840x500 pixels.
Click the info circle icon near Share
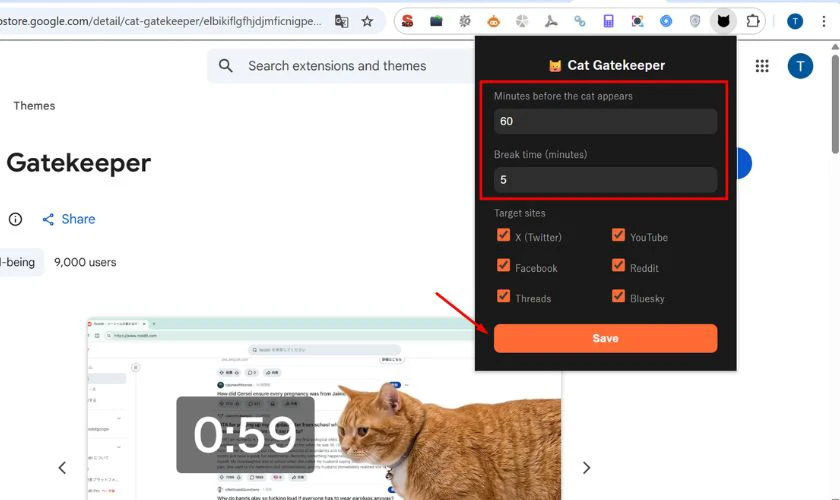16,219
